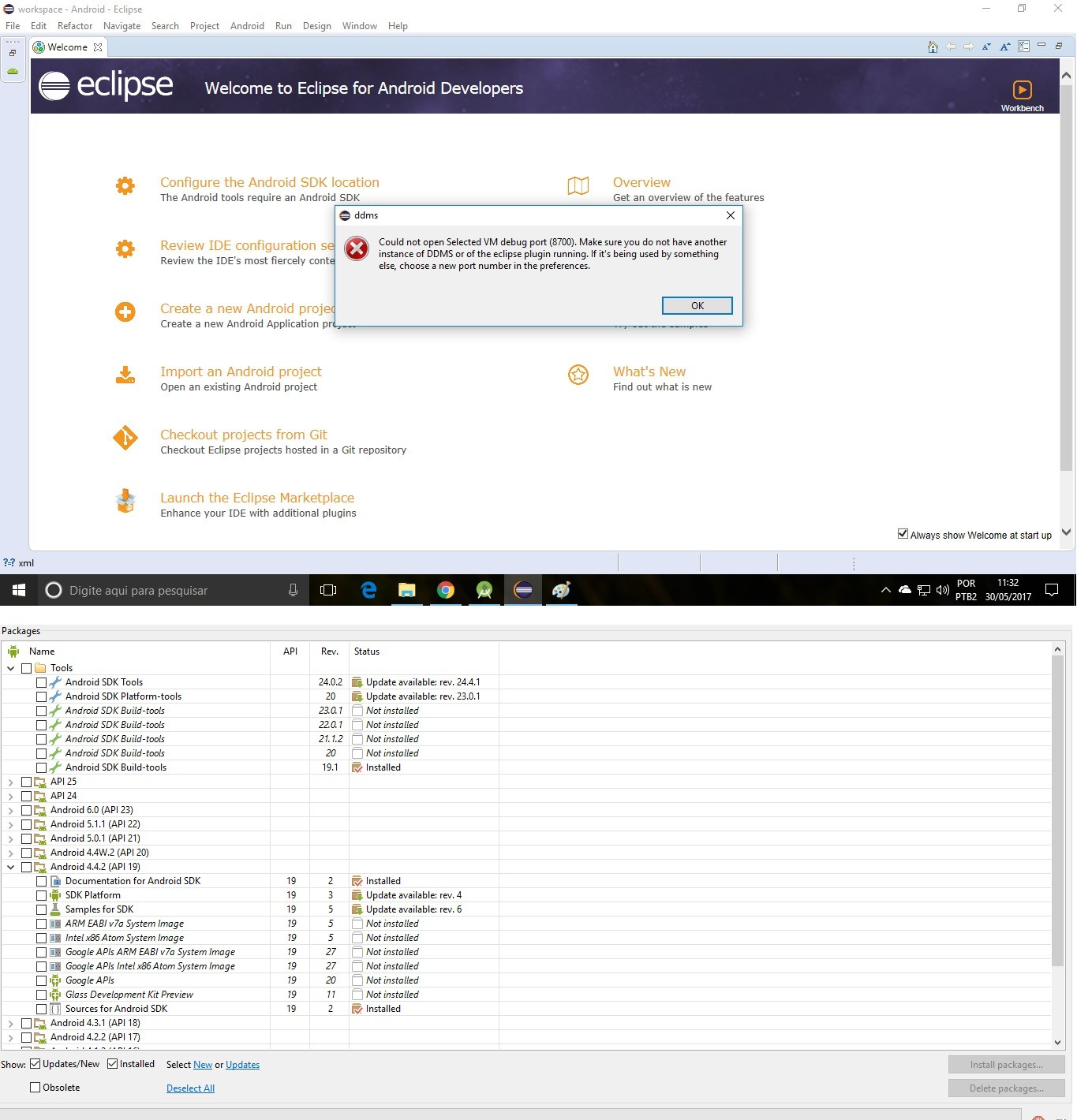Screen dimensions: 1077x1120
Task: Check the SDK Platform API 19 package
Action: tap(41, 895)
